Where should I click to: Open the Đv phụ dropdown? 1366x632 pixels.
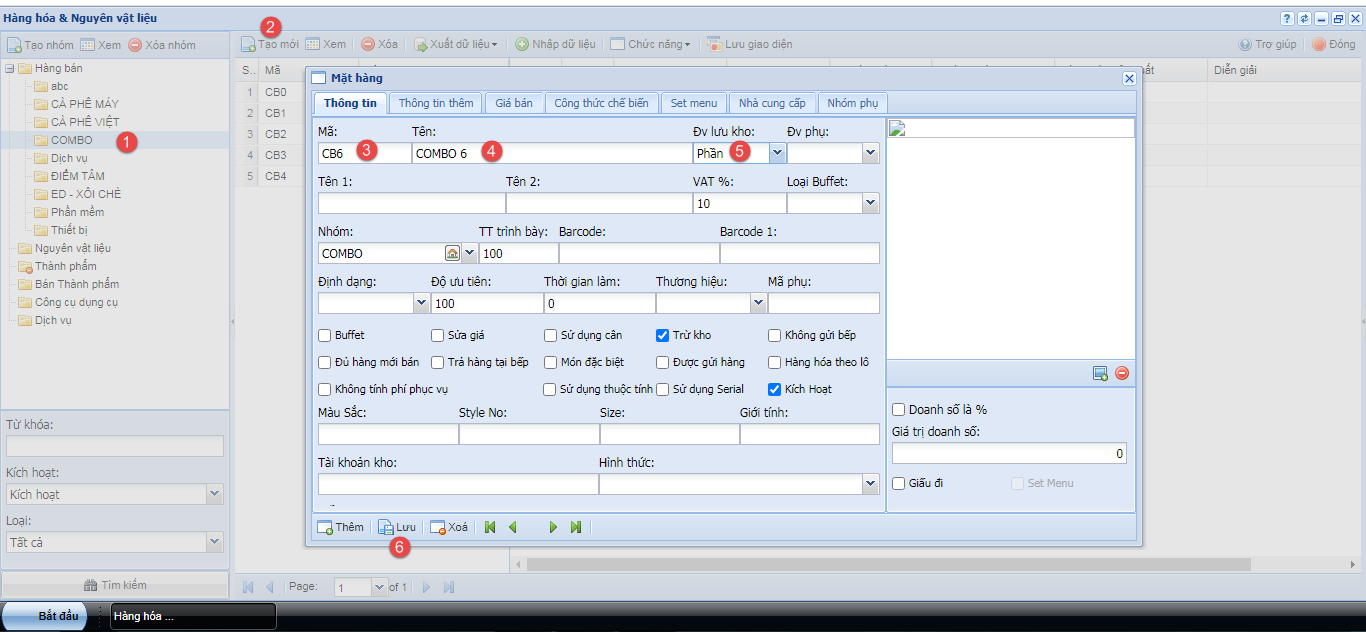tap(871, 153)
